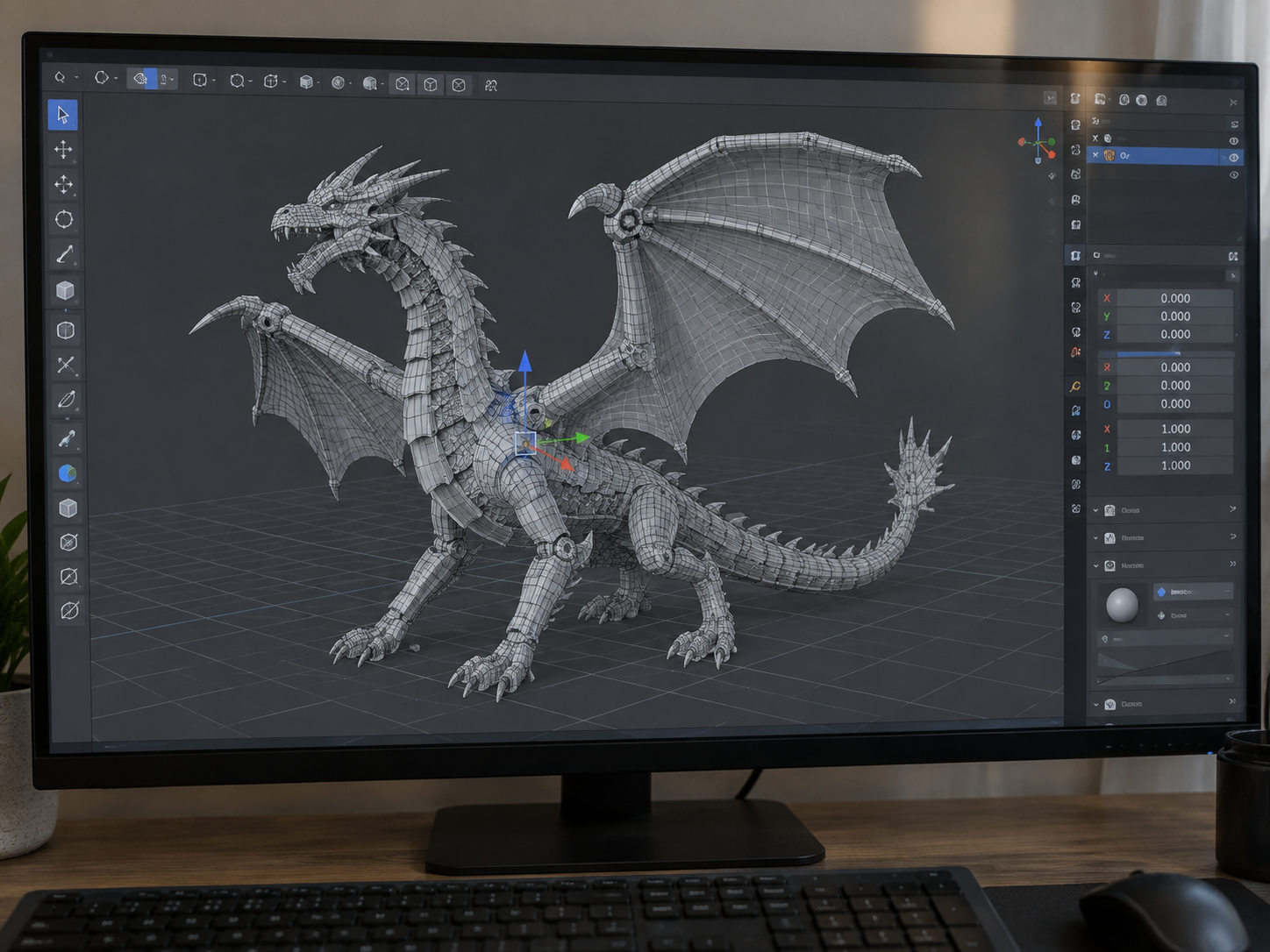Select the diagonal line measure tool
This screenshot has height=952, width=1270.
coord(65,254)
